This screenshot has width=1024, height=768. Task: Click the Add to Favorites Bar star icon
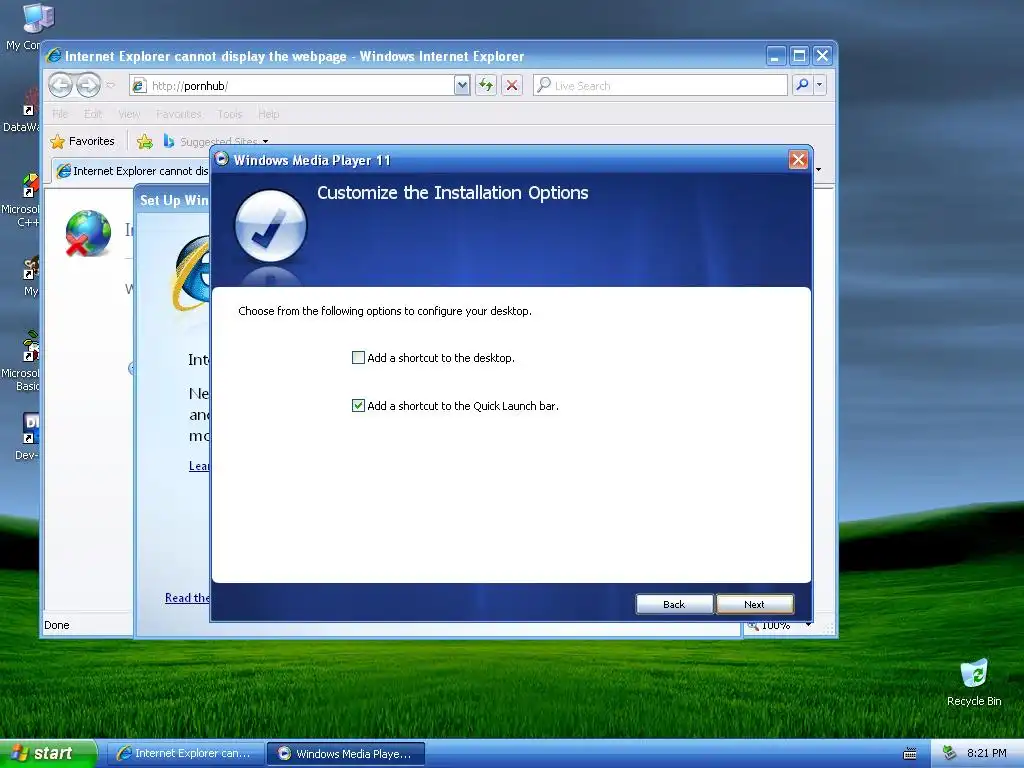point(145,141)
